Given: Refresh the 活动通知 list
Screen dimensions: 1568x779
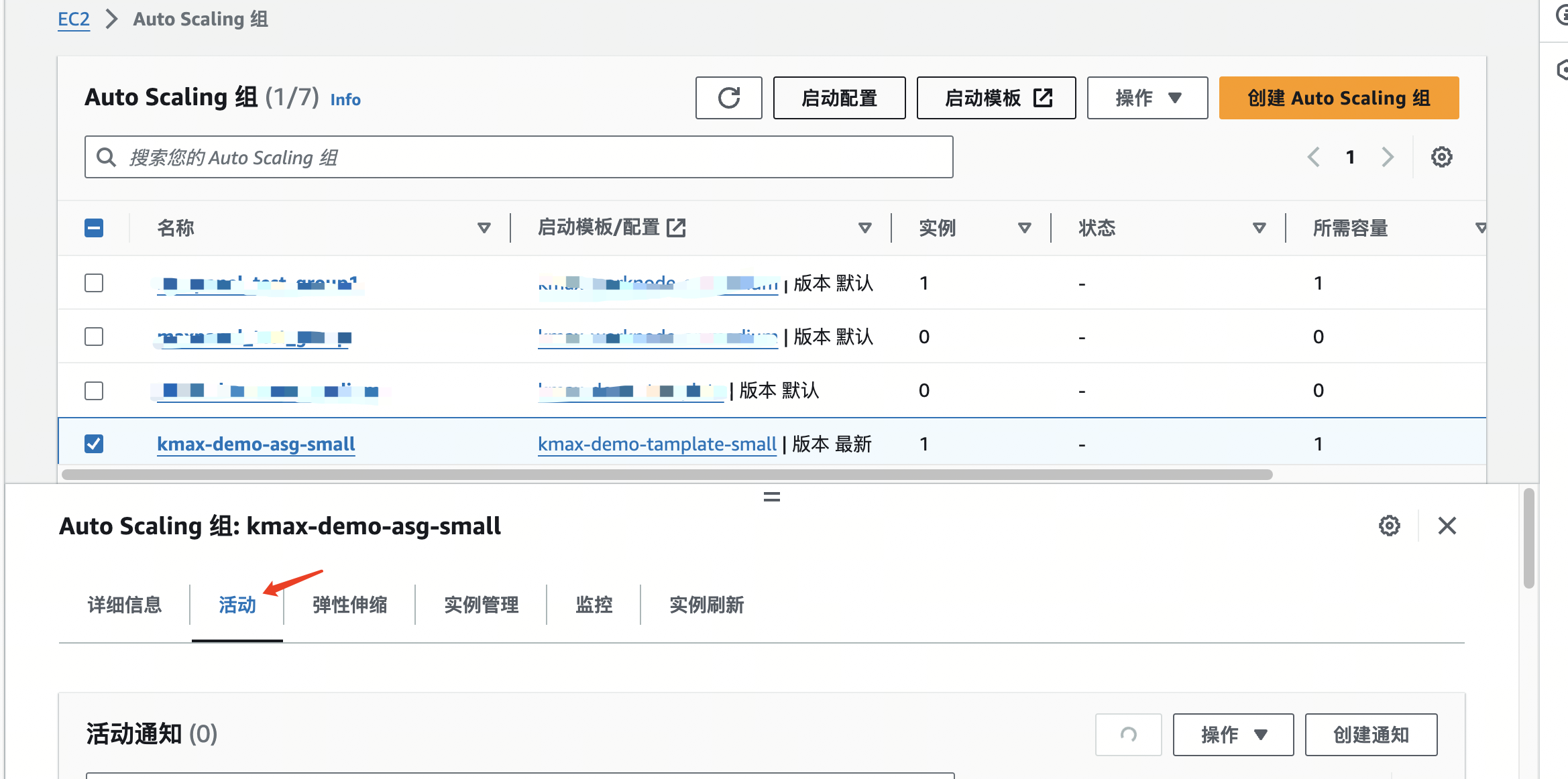Looking at the screenshot, I should tap(1128, 735).
